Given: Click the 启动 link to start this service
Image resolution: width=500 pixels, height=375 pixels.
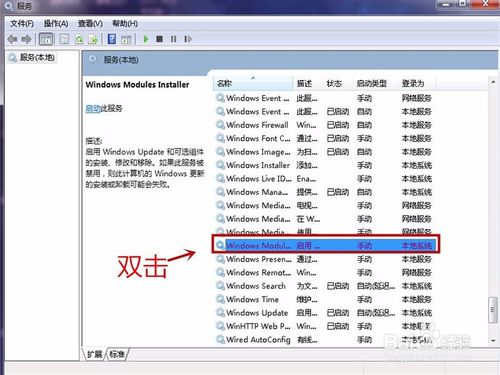Looking at the screenshot, I should point(93,108).
